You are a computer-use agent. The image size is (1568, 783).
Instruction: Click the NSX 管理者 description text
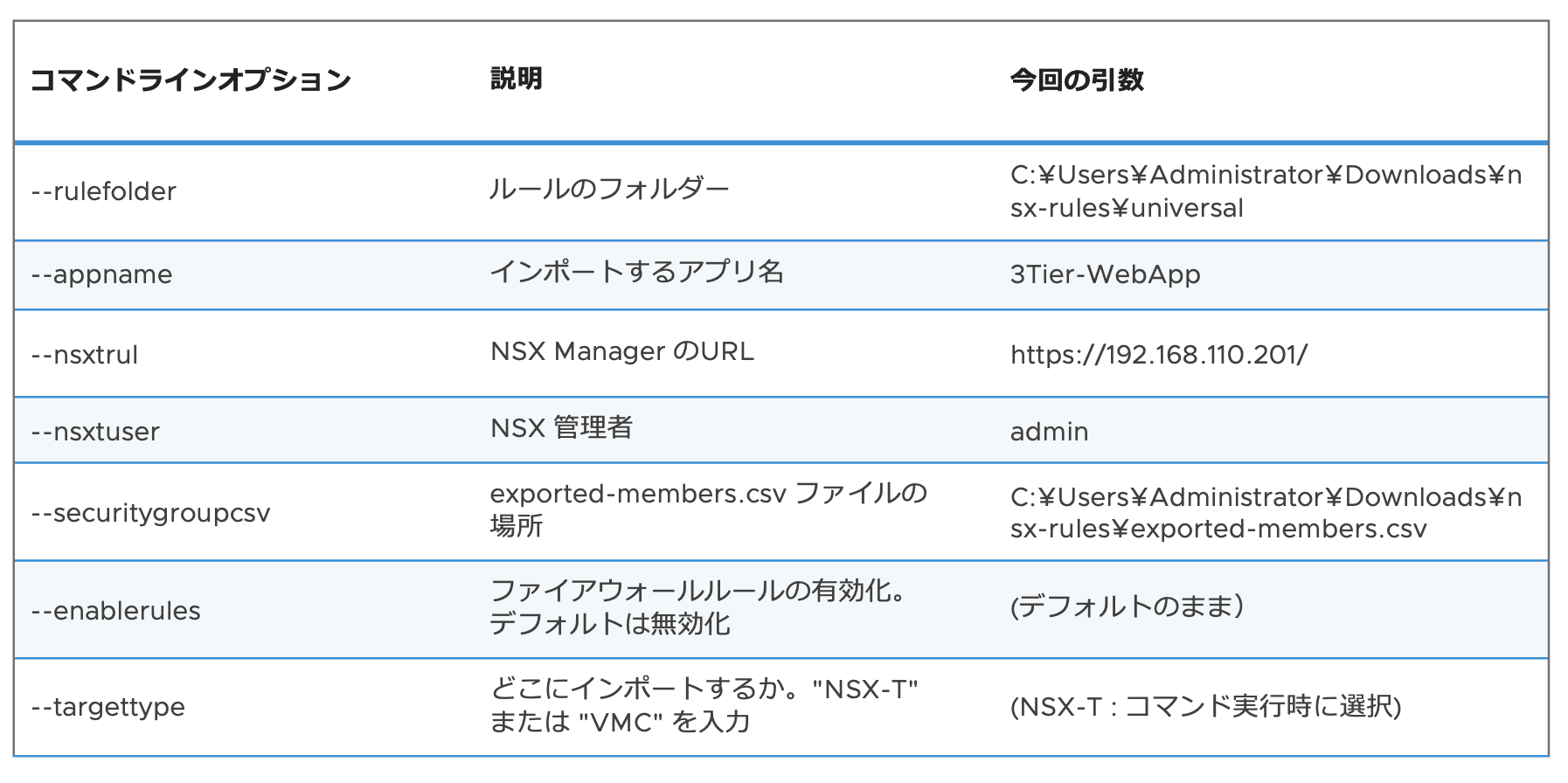(561, 428)
